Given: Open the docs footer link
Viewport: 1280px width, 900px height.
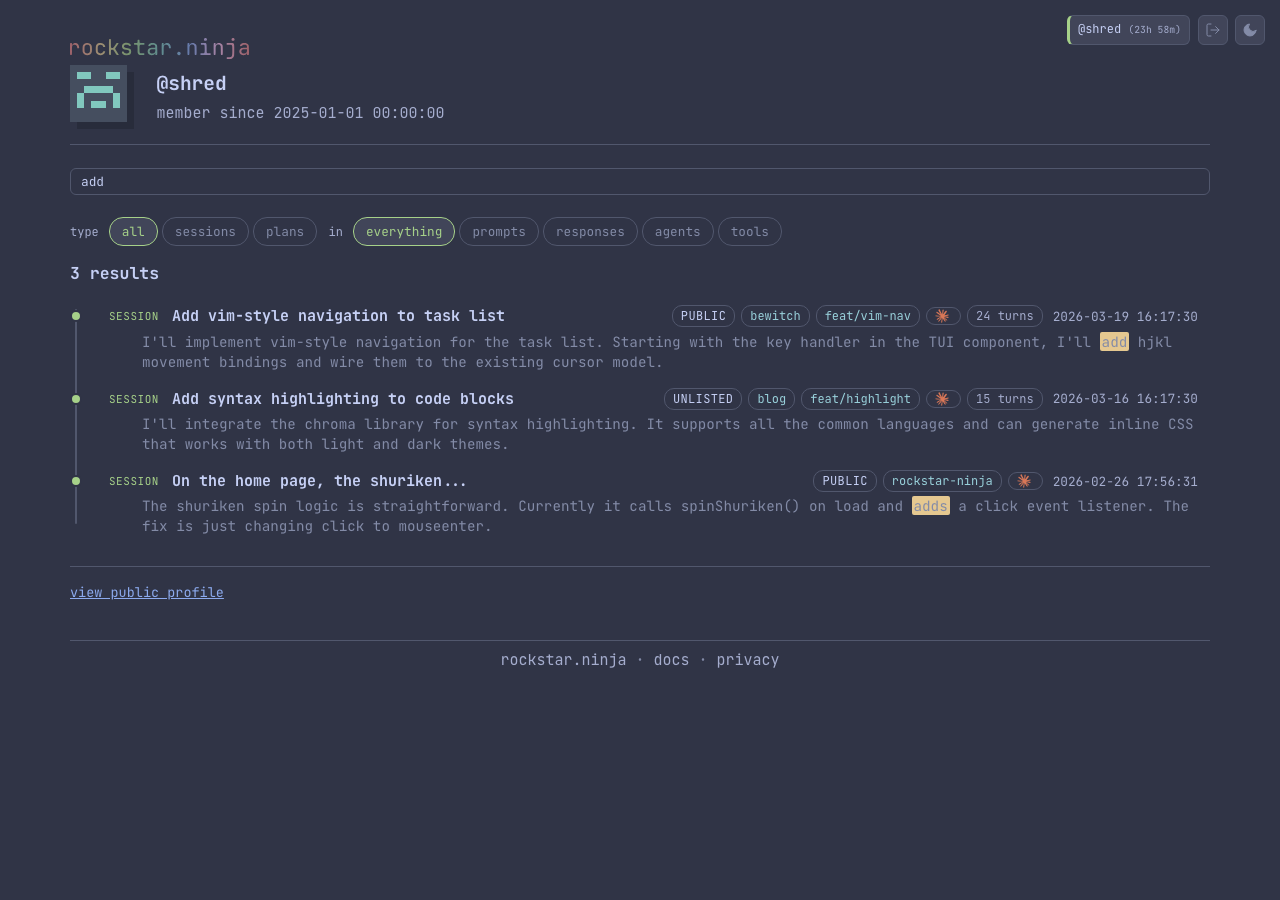Looking at the screenshot, I should (x=670, y=659).
